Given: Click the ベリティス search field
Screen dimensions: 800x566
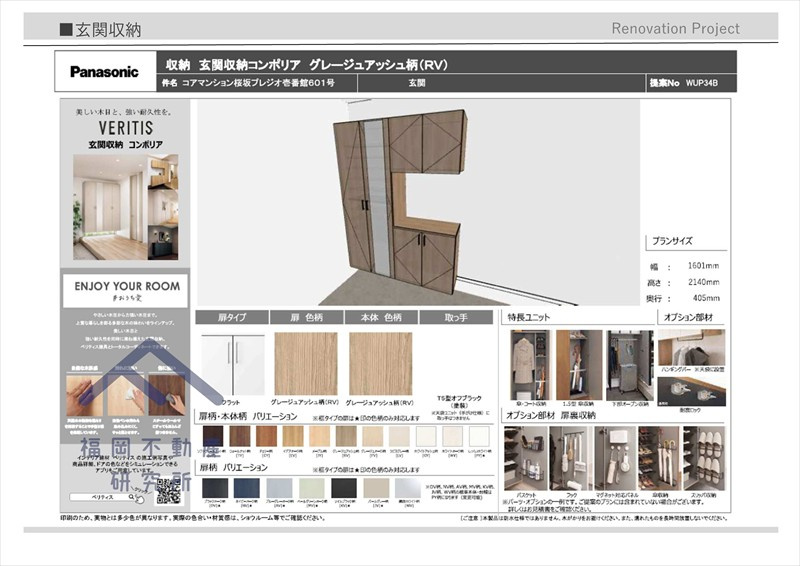Looking at the screenshot, I should click(105, 497).
